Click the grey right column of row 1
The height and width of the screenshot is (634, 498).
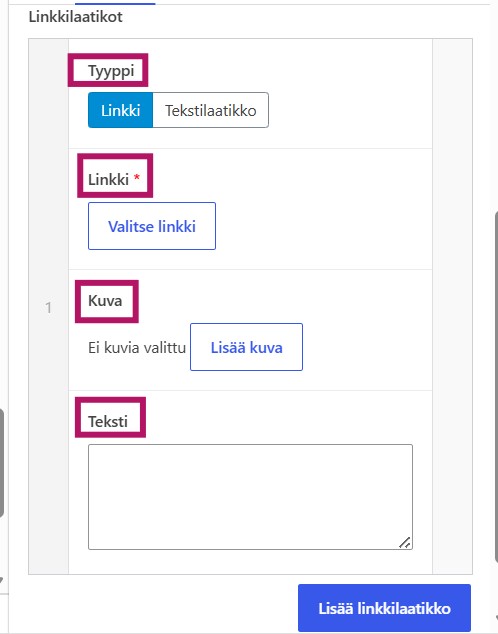[452, 306]
